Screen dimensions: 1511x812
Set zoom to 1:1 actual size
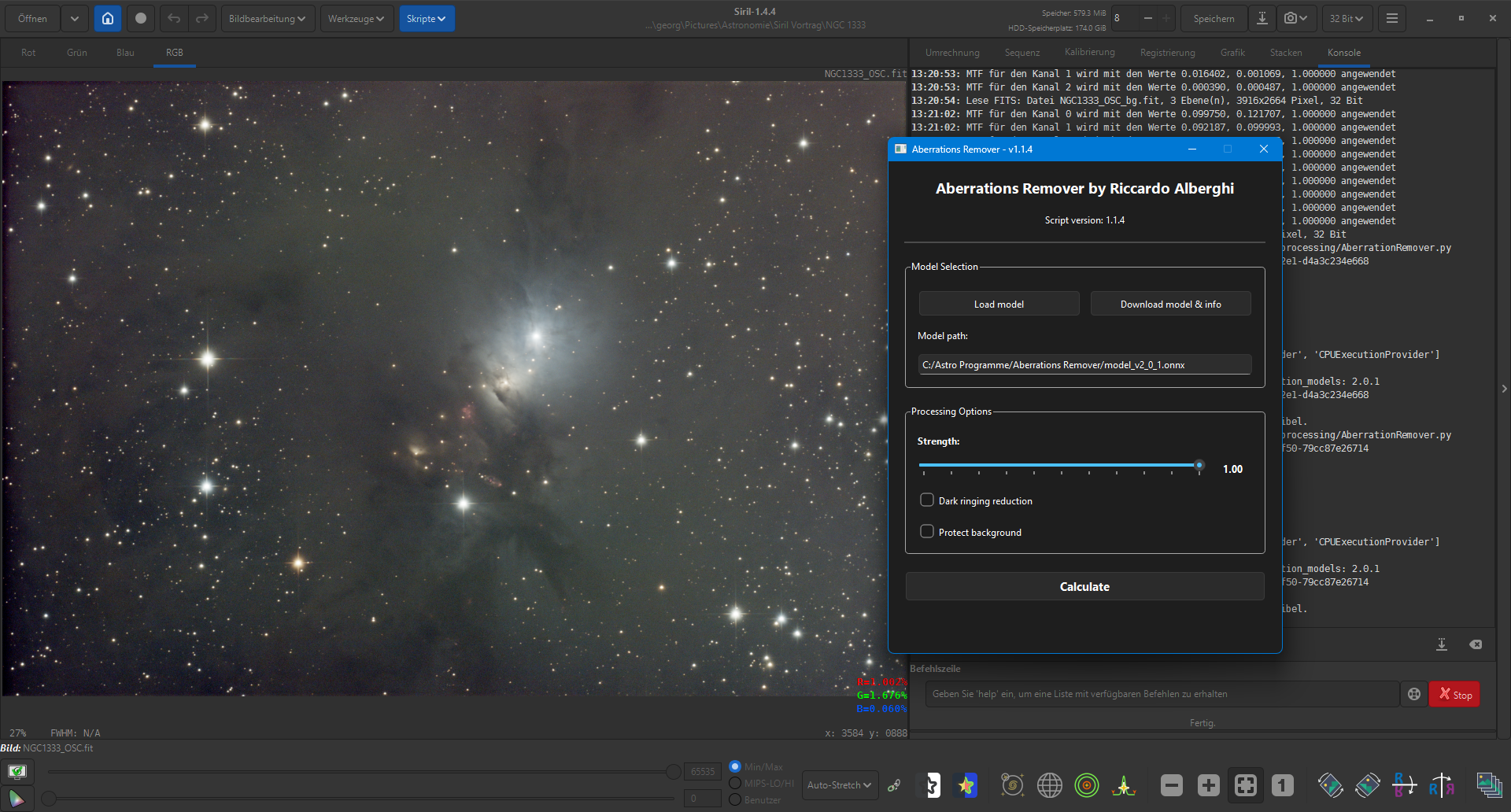point(1283,785)
